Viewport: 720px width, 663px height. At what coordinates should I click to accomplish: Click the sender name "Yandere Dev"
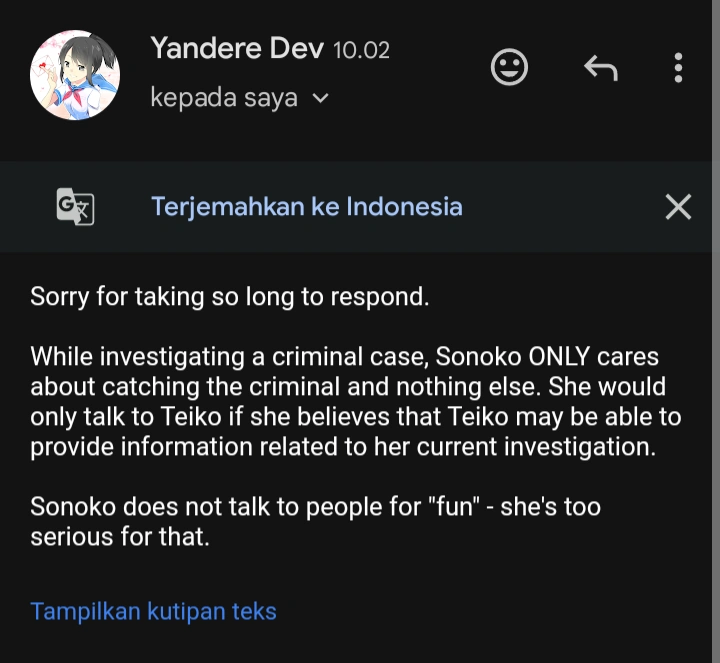point(236,47)
